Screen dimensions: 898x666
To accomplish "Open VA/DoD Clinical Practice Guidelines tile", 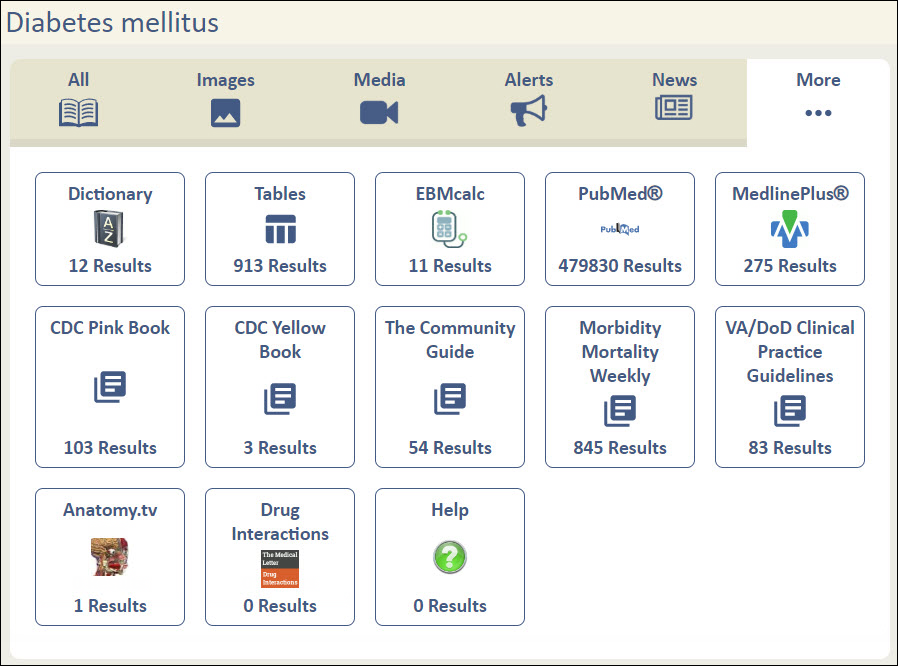I will [790, 387].
